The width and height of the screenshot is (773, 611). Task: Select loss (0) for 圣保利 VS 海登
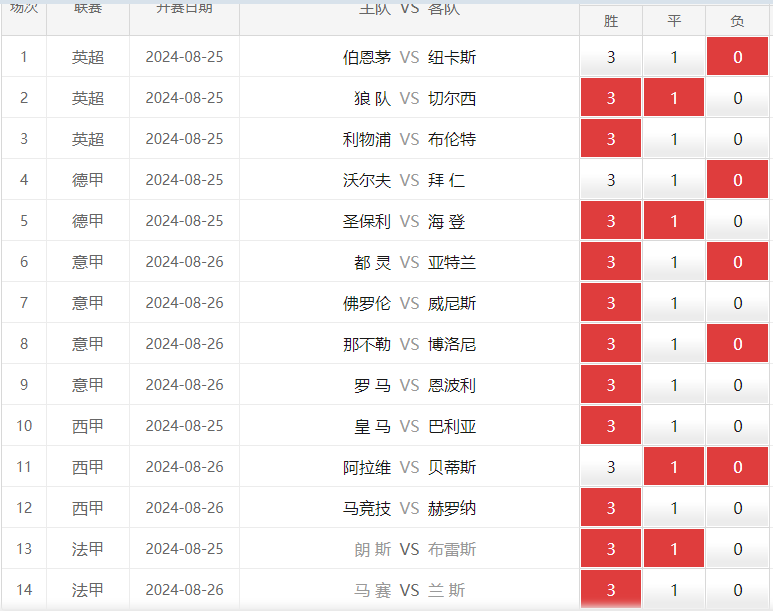point(738,220)
